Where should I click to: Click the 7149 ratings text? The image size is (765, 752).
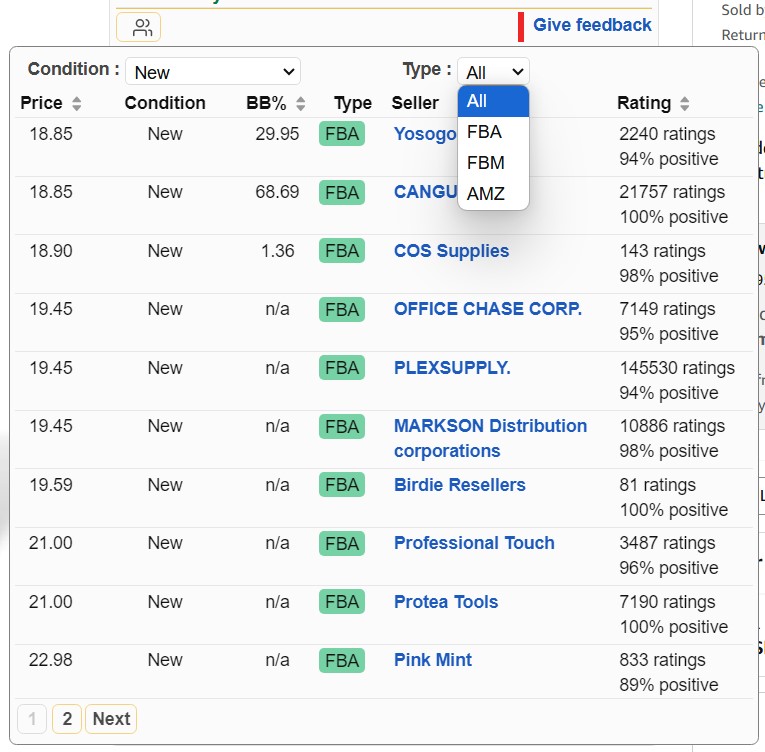667,309
